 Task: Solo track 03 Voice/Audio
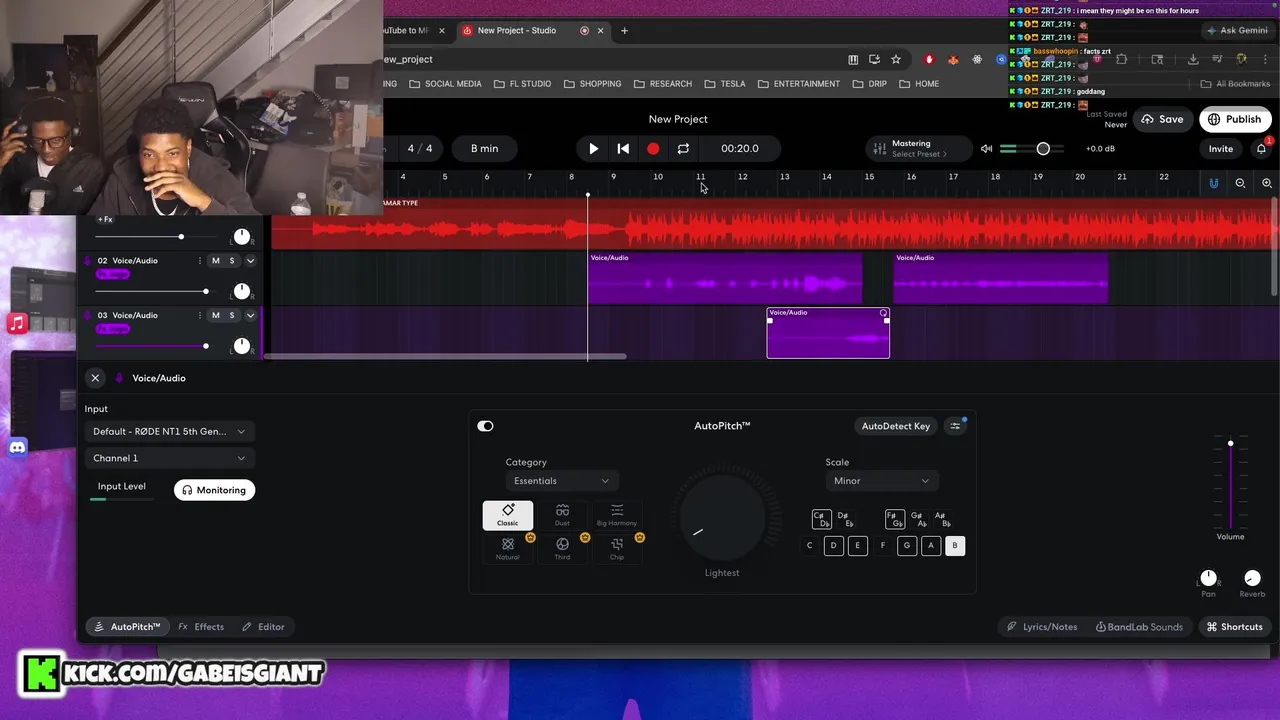[232, 315]
